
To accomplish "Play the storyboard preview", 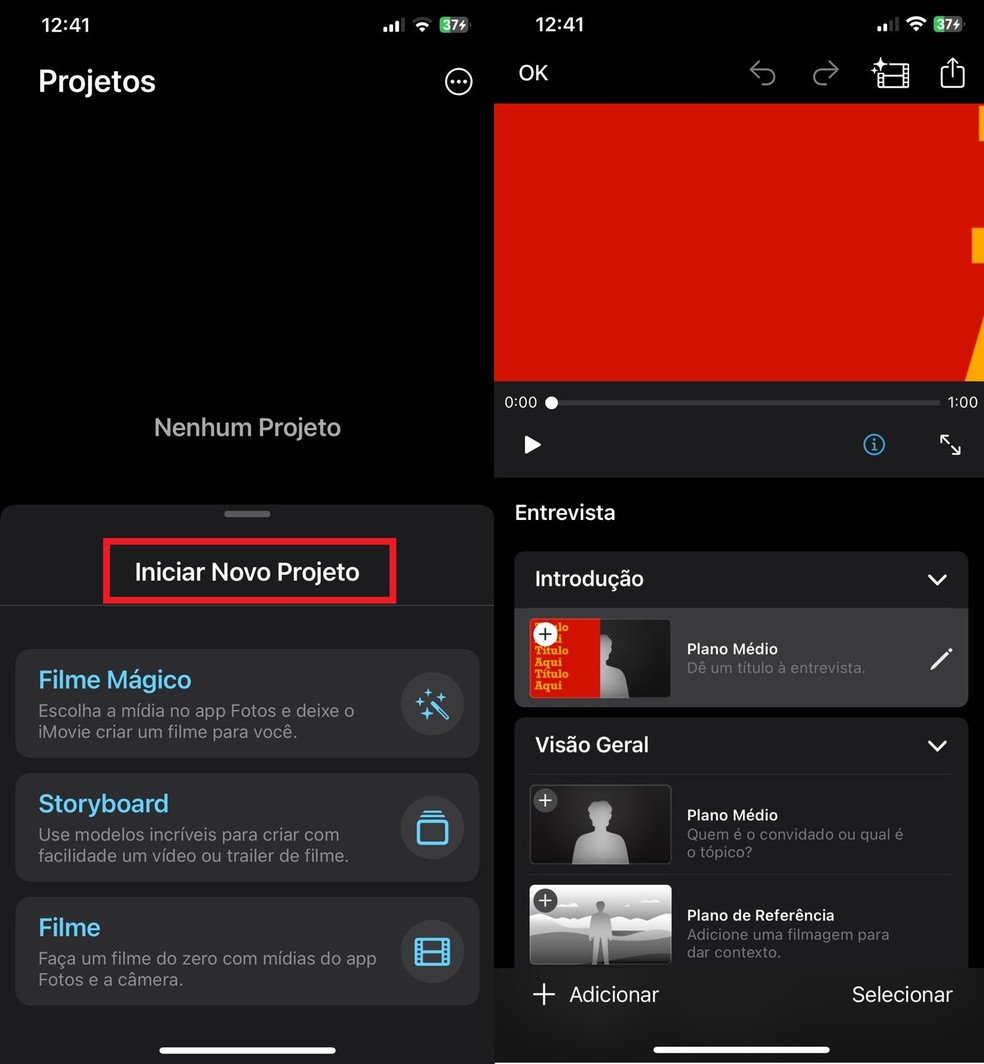I will [x=532, y=444].
